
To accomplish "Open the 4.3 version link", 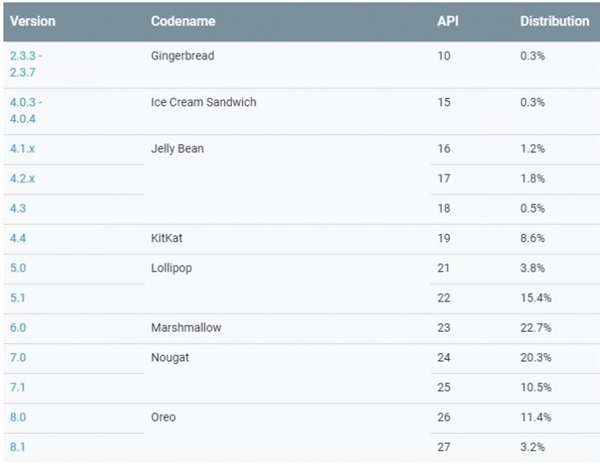I will (x=18, y=208).
